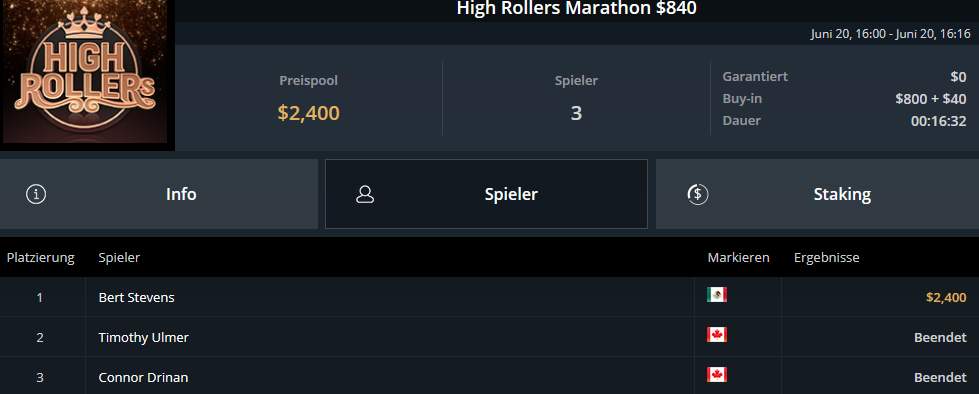The height and width of the screenshot is (394, 979).
Task: Click the Buy-in $800 + $40 value
Action: pos(931,99)
